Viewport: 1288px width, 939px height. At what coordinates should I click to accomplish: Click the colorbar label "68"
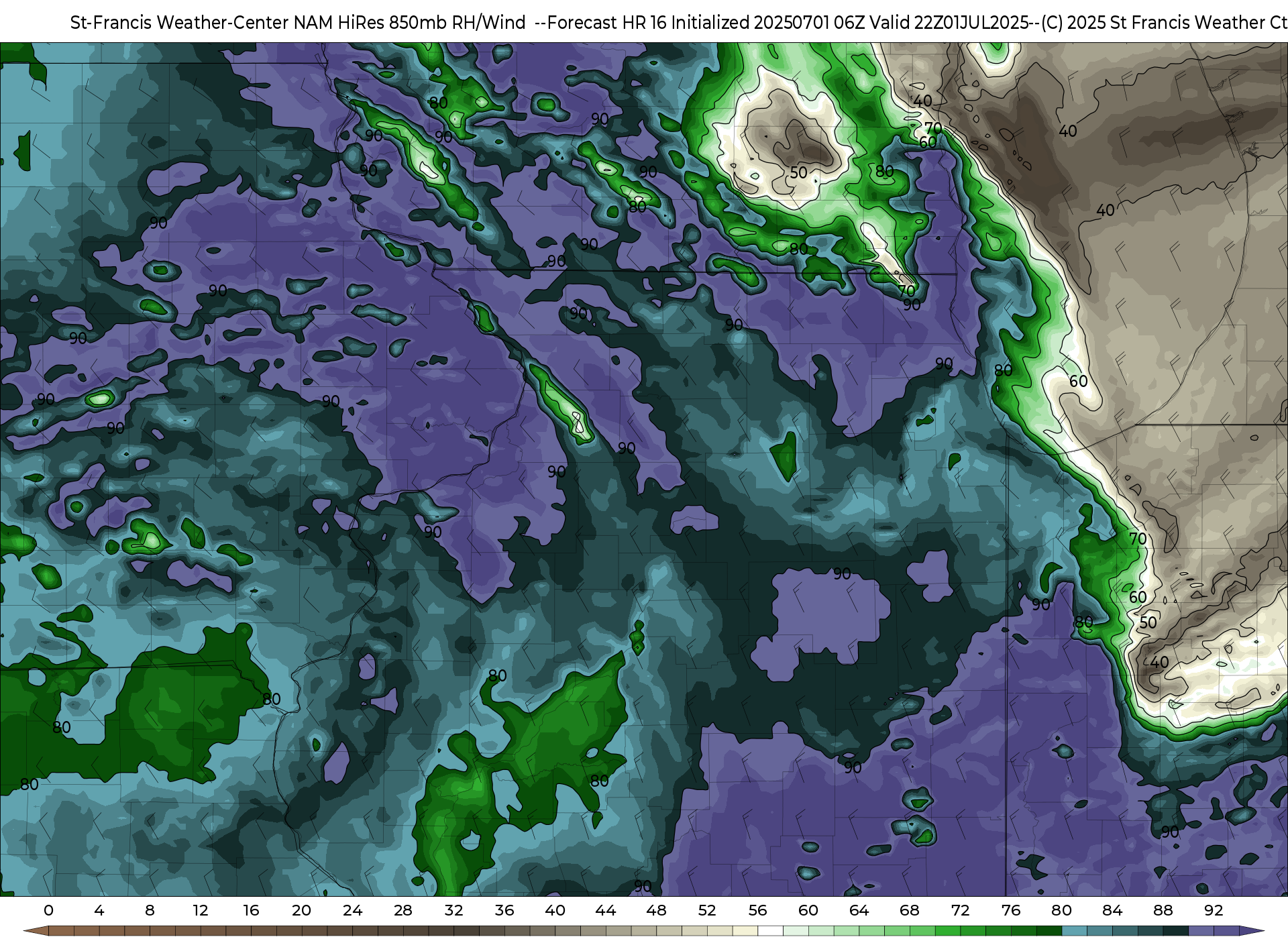pyautogui.click(x=910, y=911)
